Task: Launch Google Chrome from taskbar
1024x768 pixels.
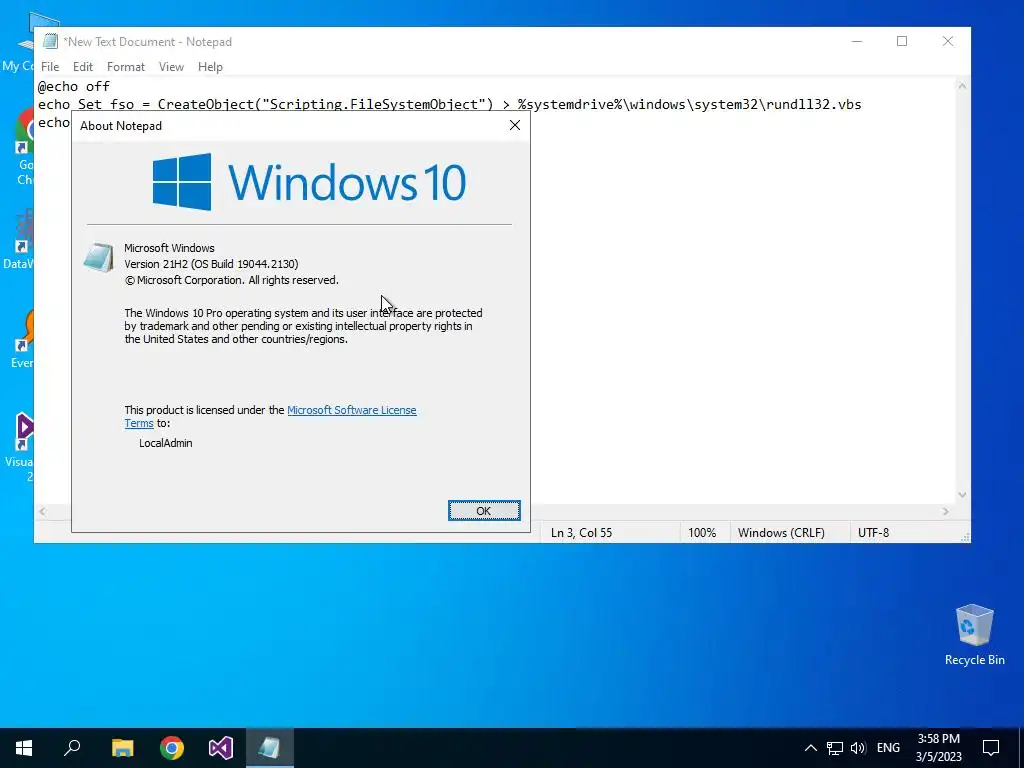Action: 172,748
